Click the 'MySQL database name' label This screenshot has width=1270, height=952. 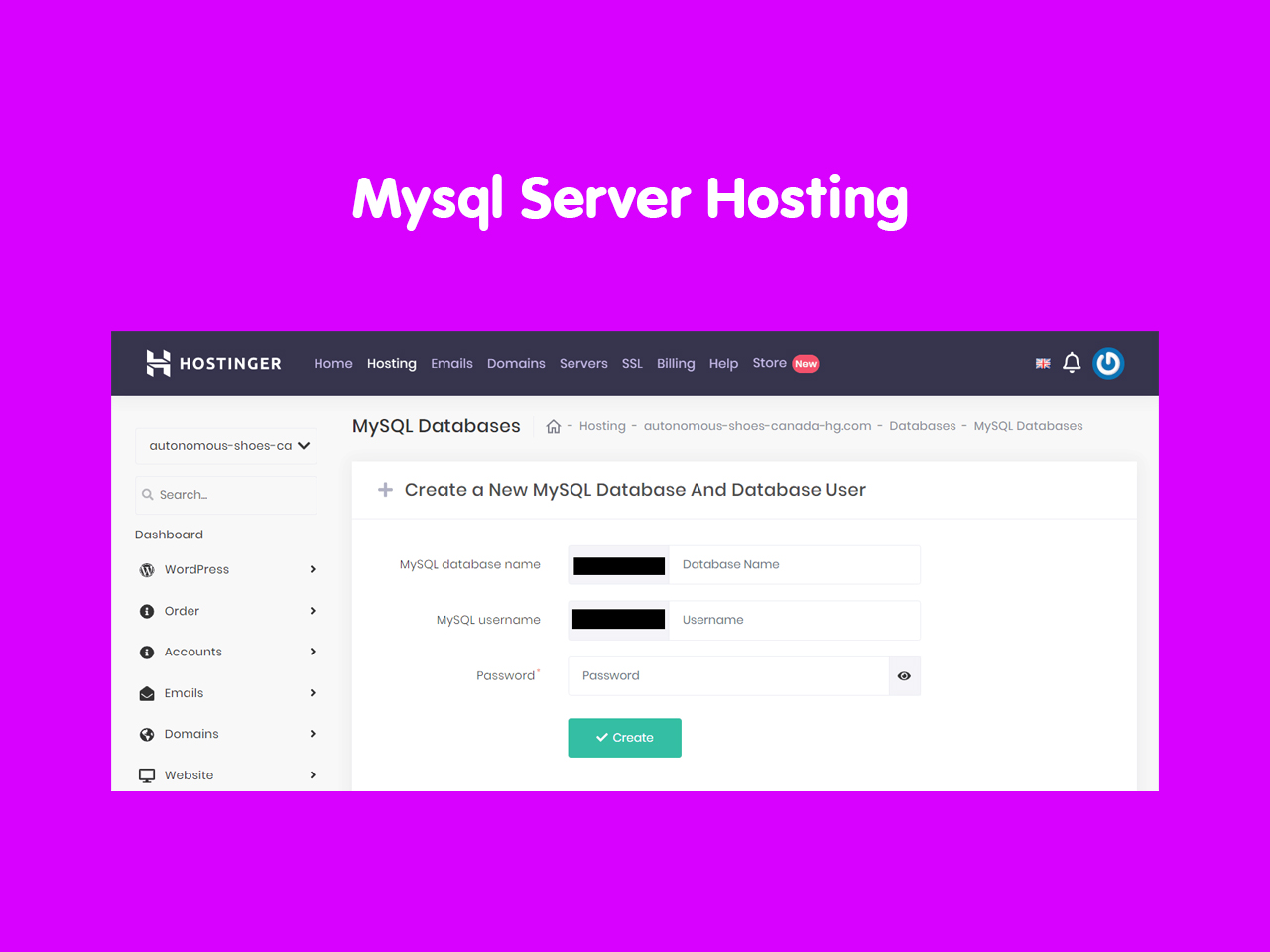pos(470,564)
